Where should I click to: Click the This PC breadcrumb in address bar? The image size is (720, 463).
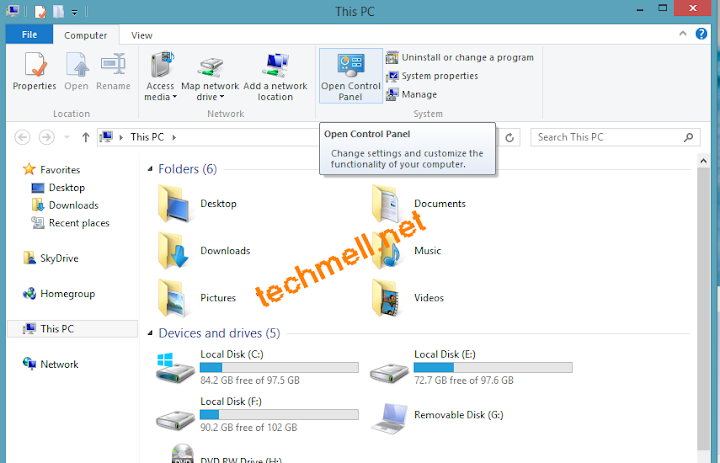click(147, 137)
